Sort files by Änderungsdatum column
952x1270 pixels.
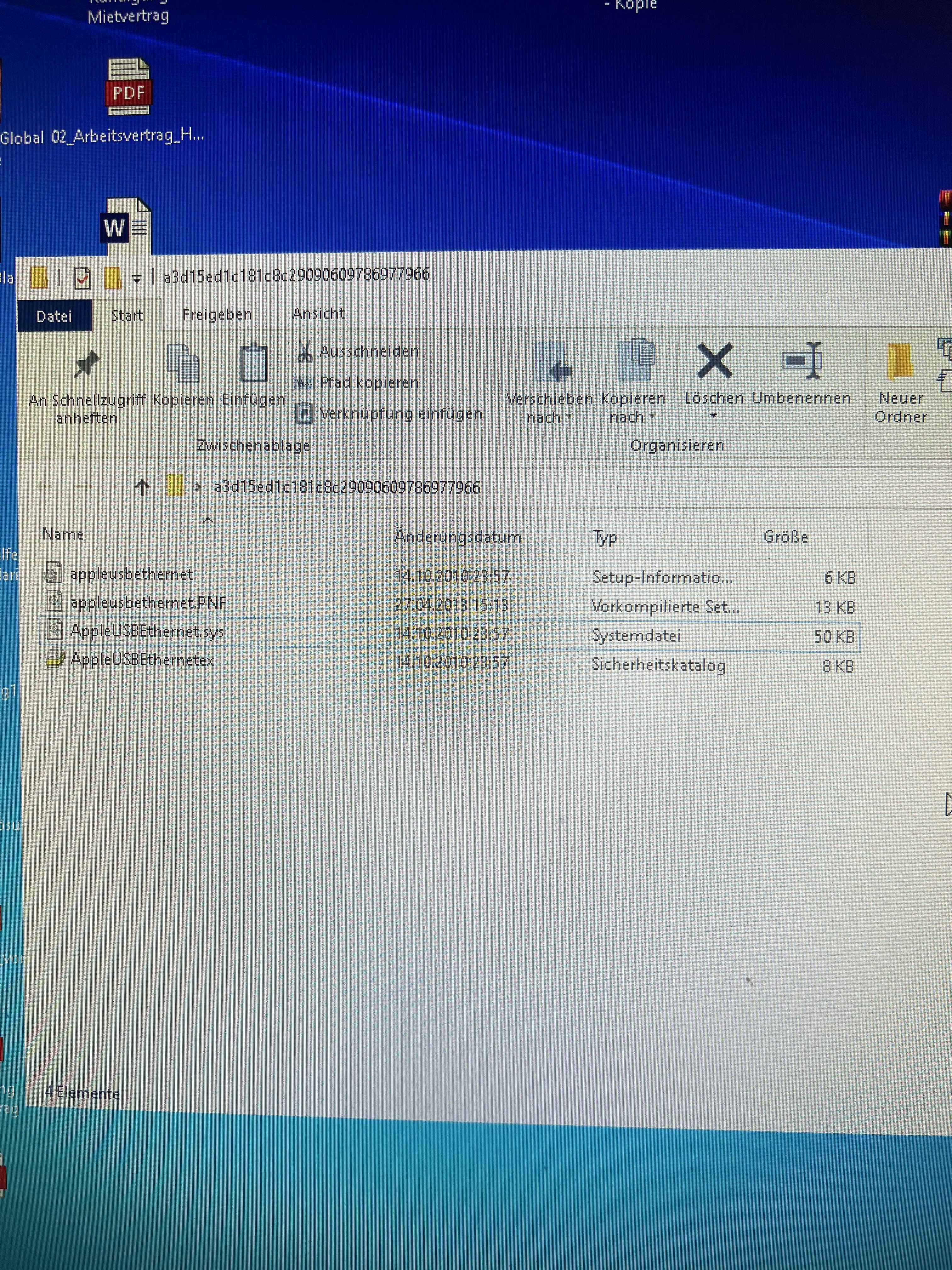coord(457,537)
